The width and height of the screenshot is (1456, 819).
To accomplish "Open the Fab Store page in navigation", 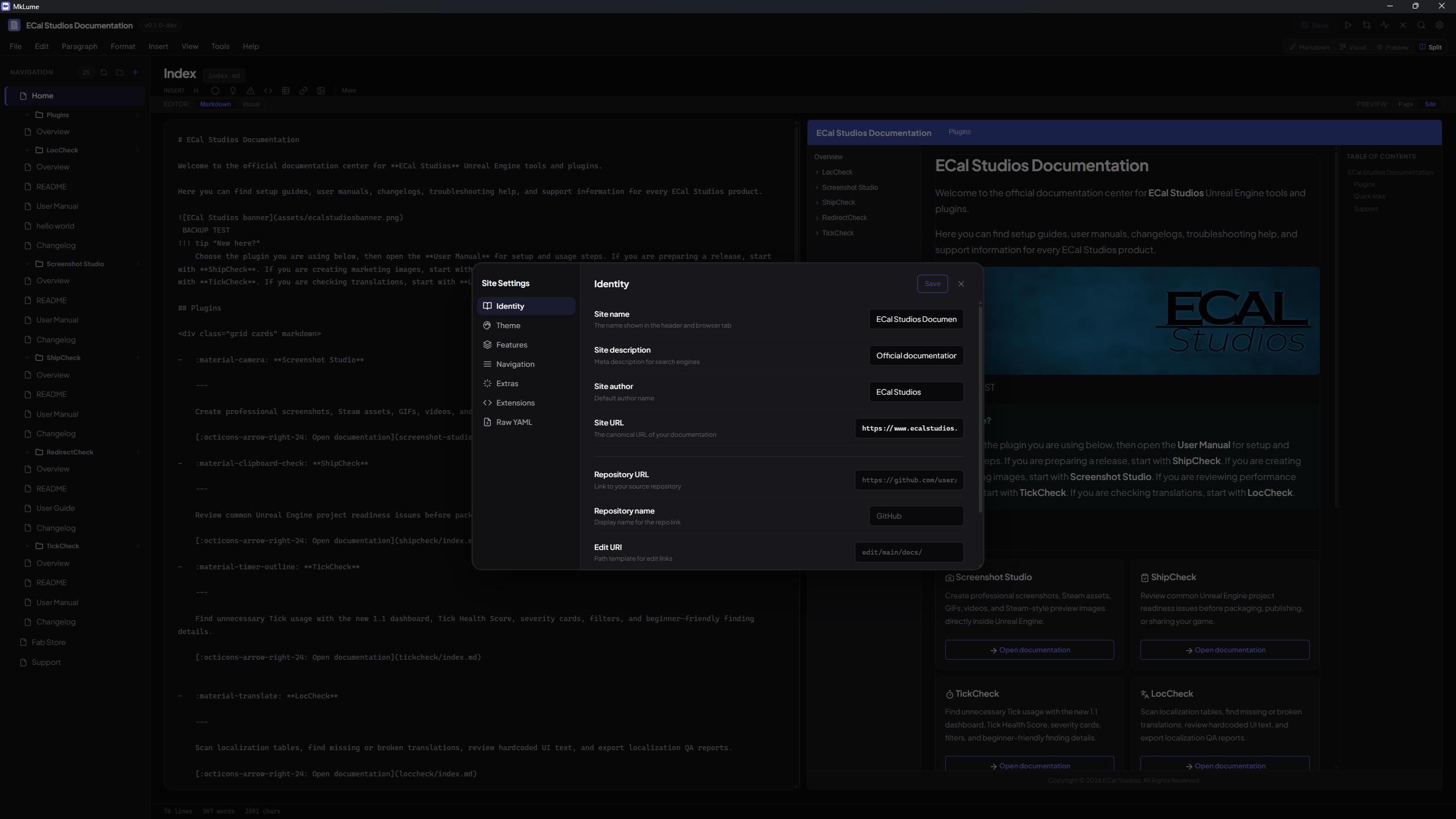I will point(48,642).
